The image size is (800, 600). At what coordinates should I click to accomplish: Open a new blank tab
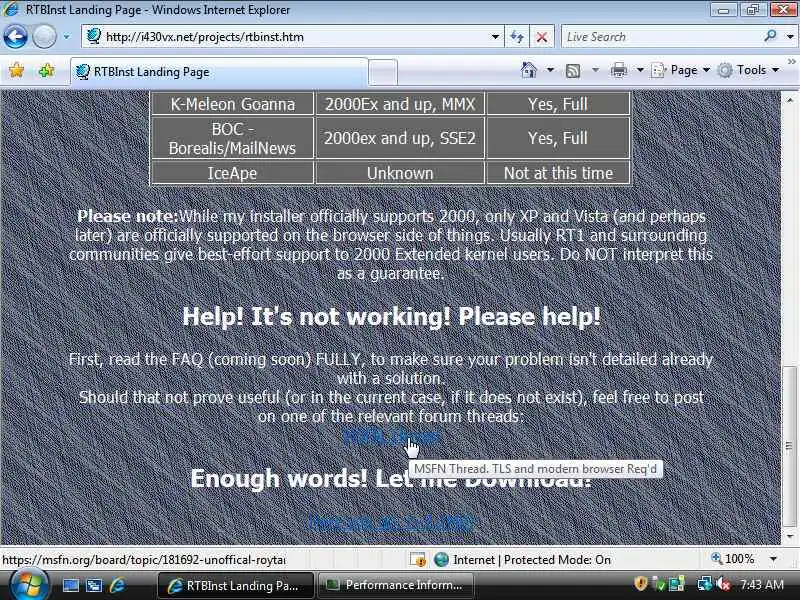382,72
